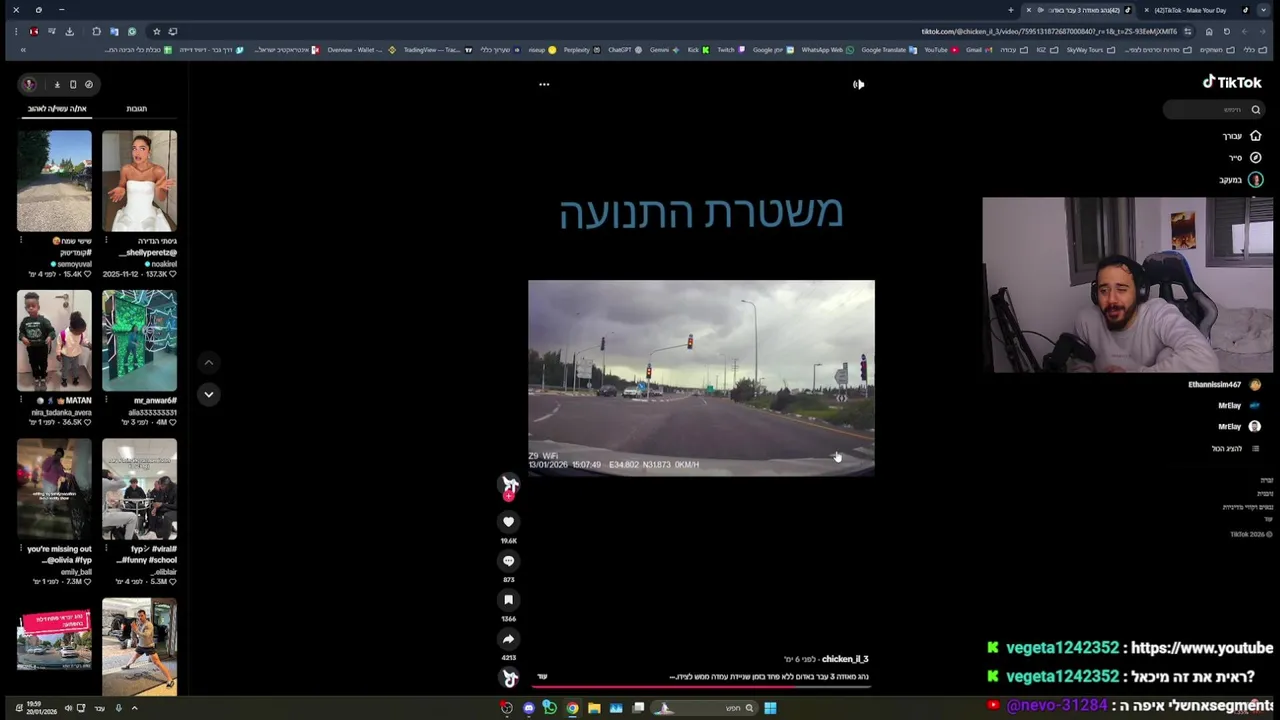Open the משחקים bookmarks folder
The height and width of the screenshot is (720, 1280).
tap(1217, 50)
